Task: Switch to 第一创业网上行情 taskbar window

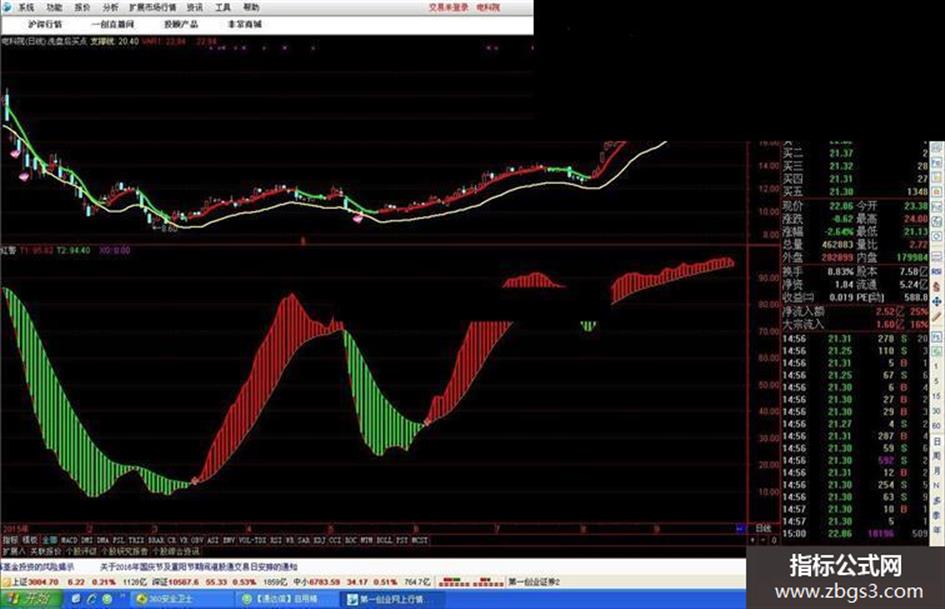Action: (392, 599)
